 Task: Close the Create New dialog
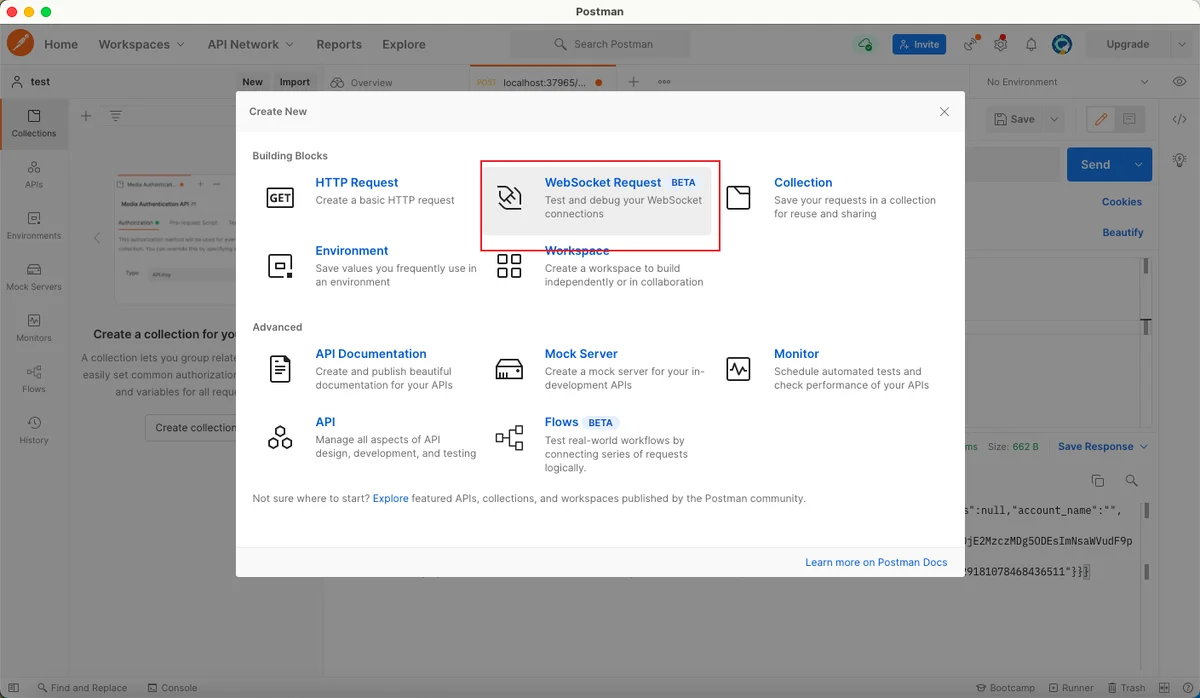click(x=944, y=112)
